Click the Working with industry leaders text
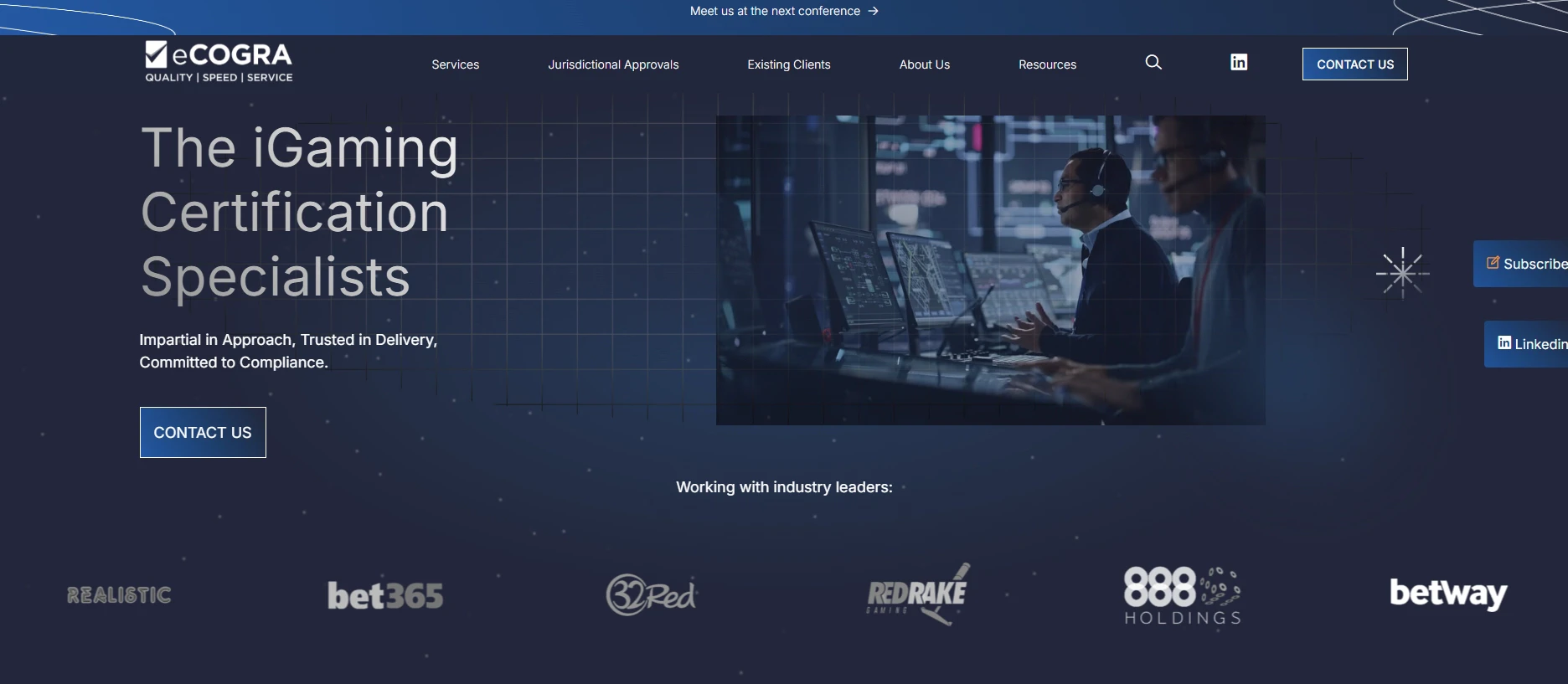The width and height of the screenshot is (1568, 684). pos(784,487)
